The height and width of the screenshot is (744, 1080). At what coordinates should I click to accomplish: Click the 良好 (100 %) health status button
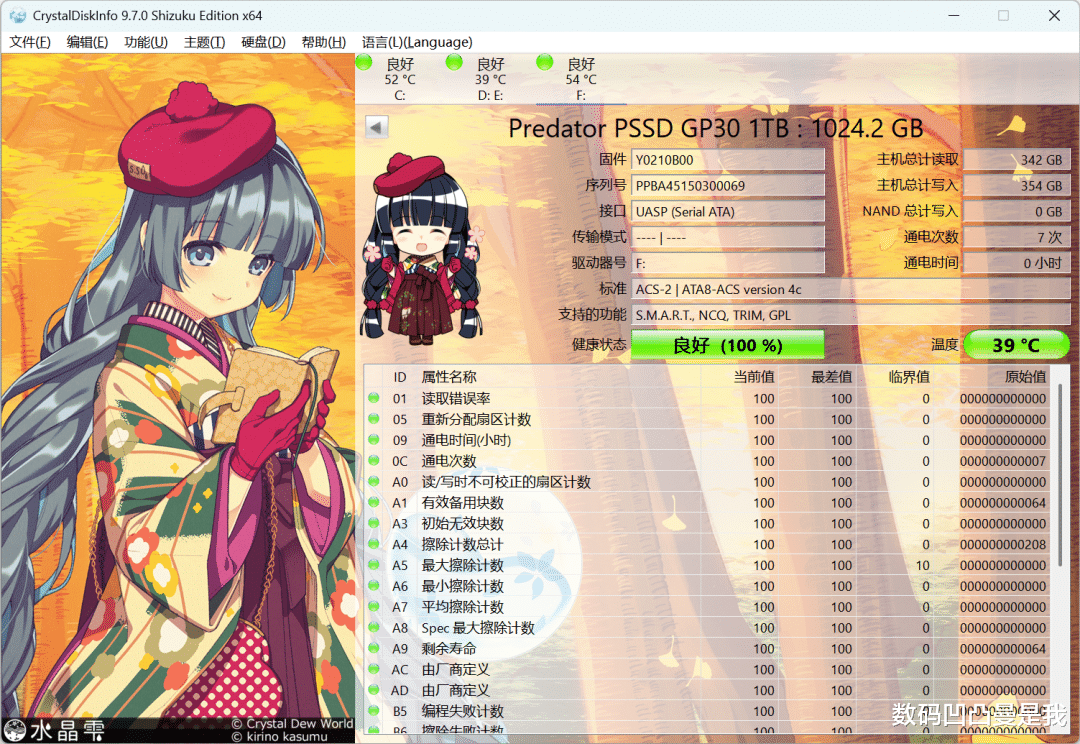click(727, 345)
